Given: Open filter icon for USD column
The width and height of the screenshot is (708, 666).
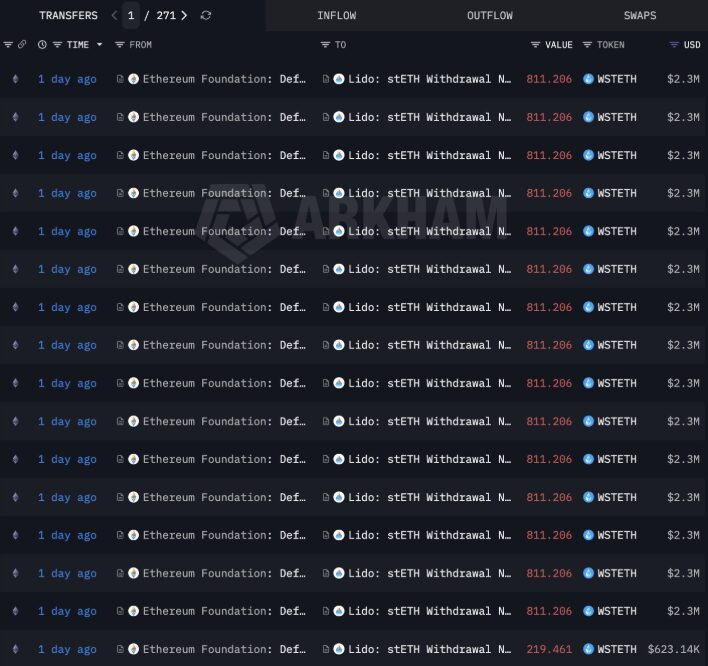Looking at the screenshot, I should click(674, 45).
